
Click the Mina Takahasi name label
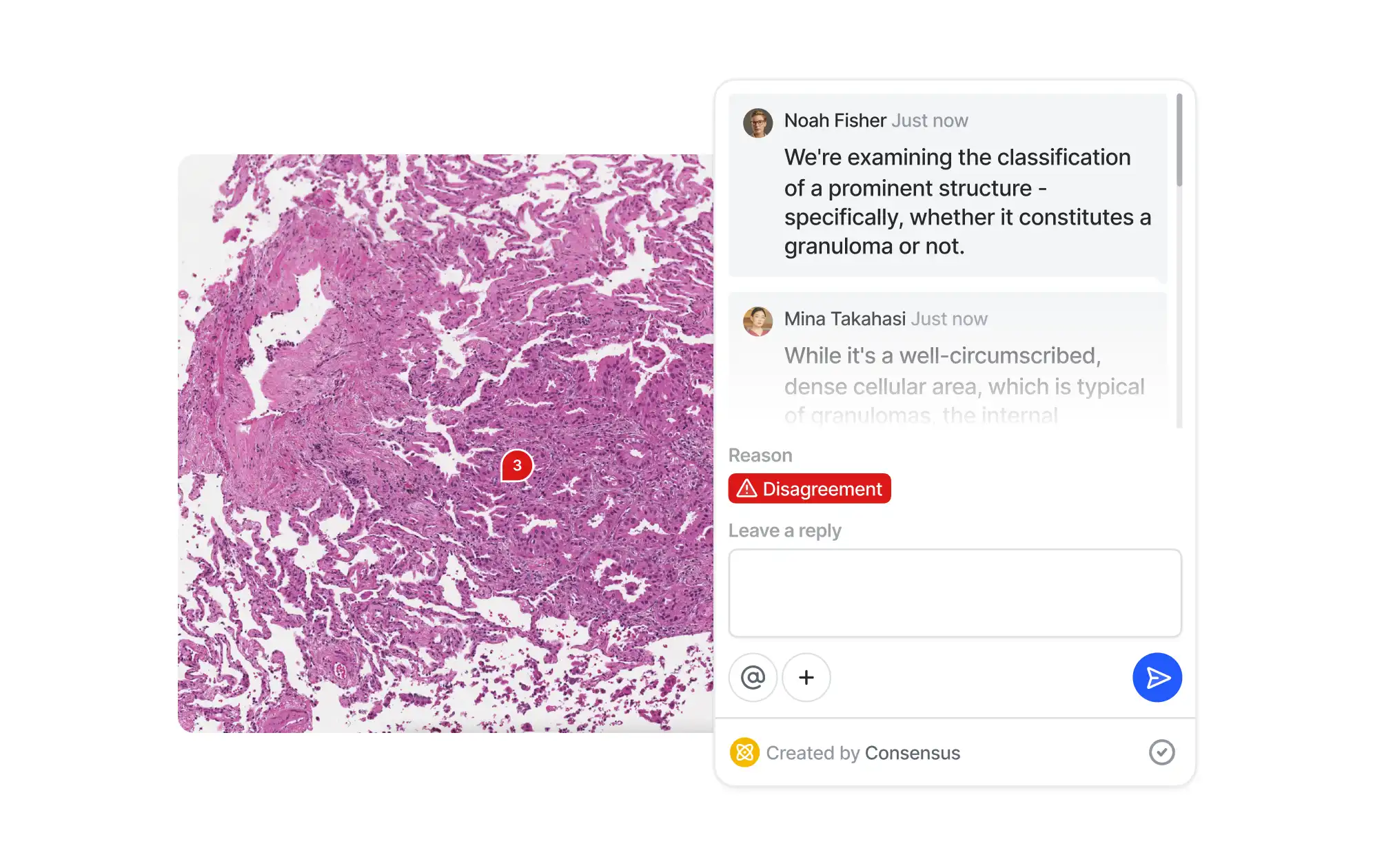[845, 319]
